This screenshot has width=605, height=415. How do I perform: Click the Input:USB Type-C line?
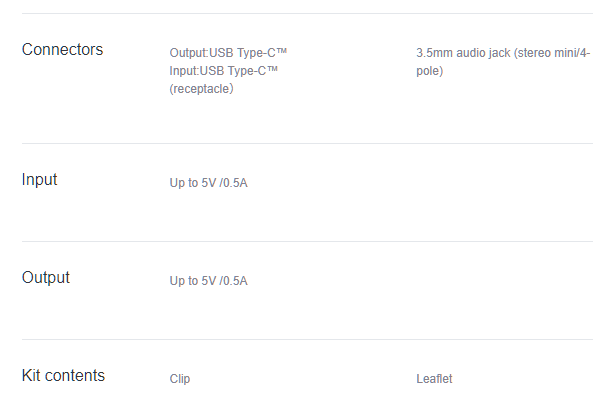click(x=223, y=71)
